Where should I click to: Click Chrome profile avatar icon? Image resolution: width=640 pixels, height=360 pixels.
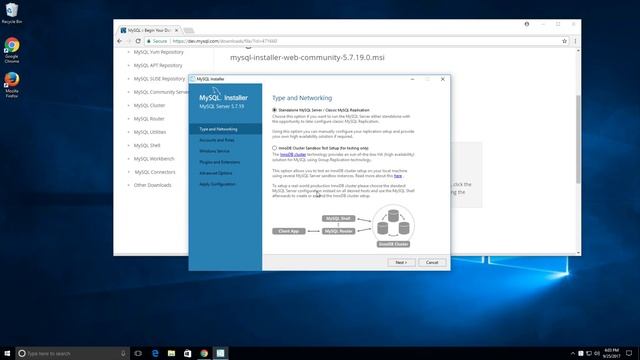pos(527,24)
